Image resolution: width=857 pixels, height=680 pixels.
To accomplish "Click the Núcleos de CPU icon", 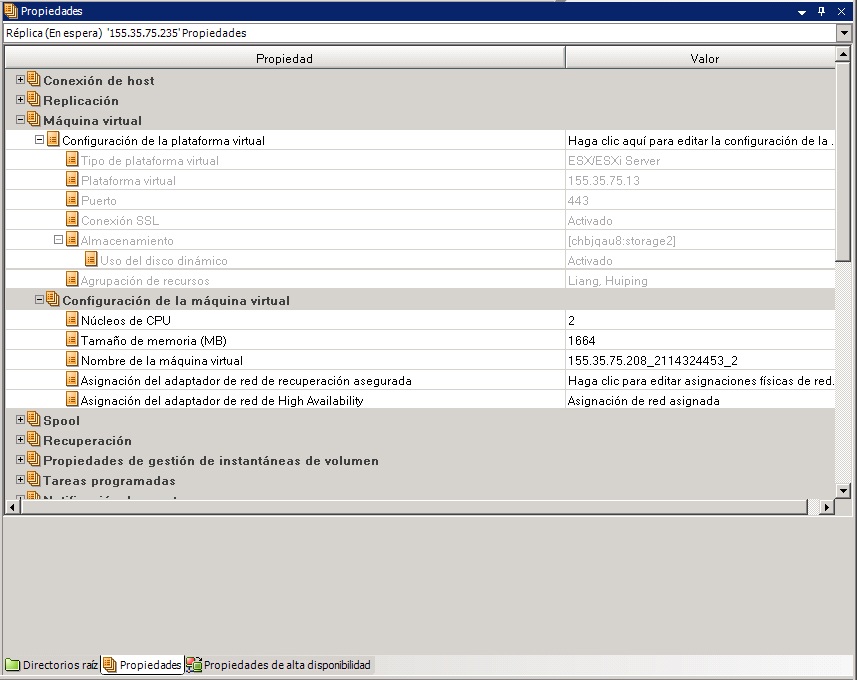I will point(72,319).
